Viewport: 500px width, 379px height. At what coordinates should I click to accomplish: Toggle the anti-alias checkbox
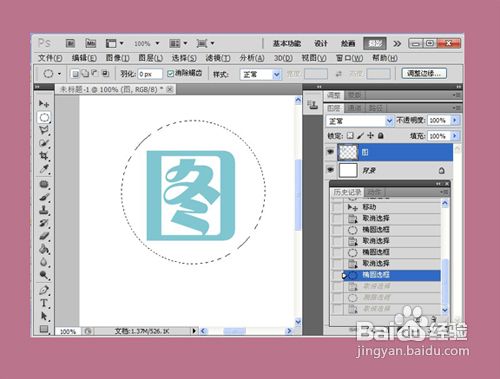click(171, 73)
